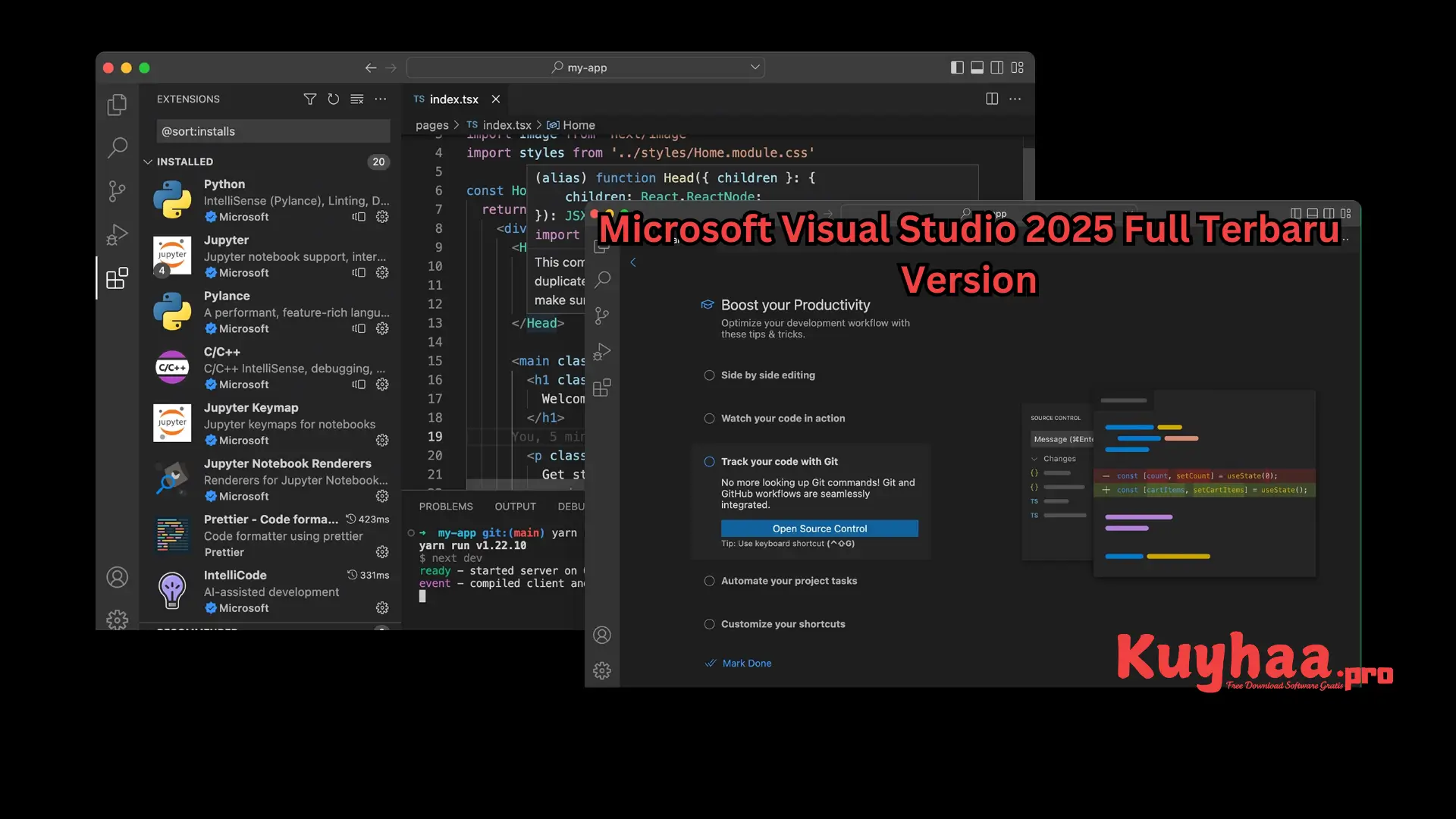
Task: Refresh the extensions list
Action: click(333, 99)
